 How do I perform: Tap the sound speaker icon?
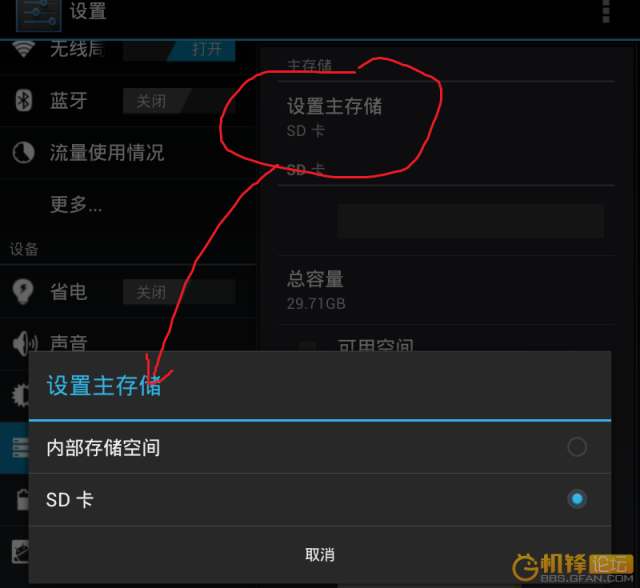point(24,344)
